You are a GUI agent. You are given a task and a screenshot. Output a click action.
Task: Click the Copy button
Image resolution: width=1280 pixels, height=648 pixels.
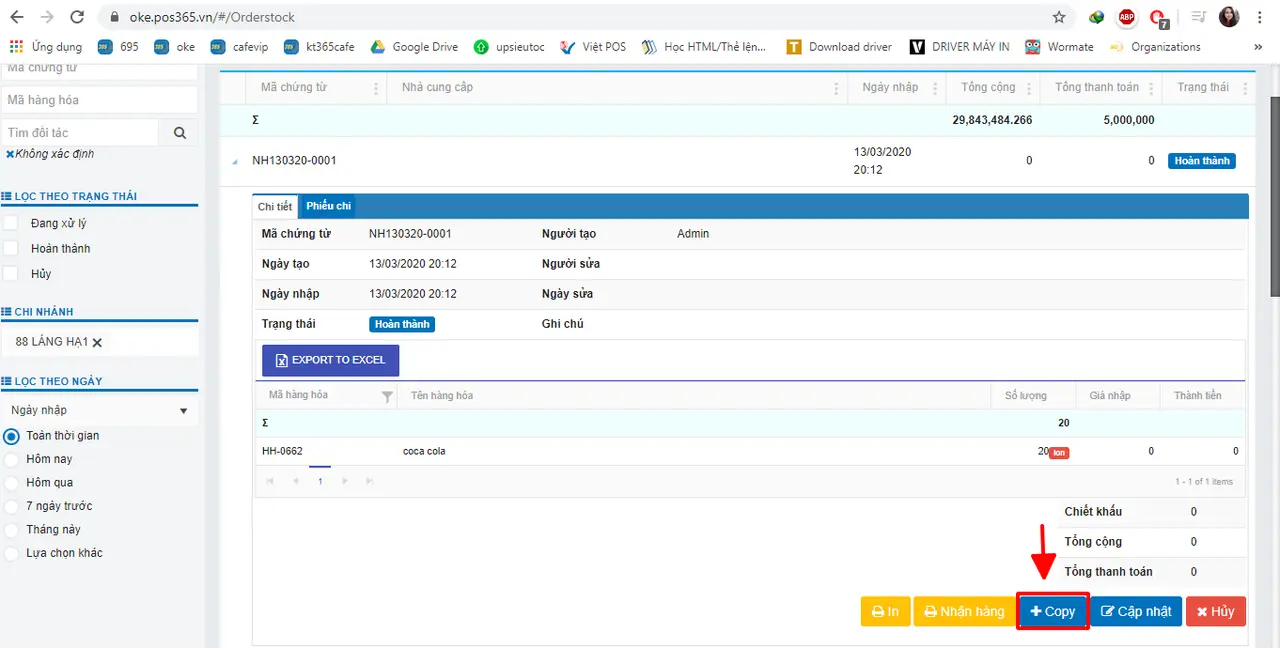(1053, 611)
